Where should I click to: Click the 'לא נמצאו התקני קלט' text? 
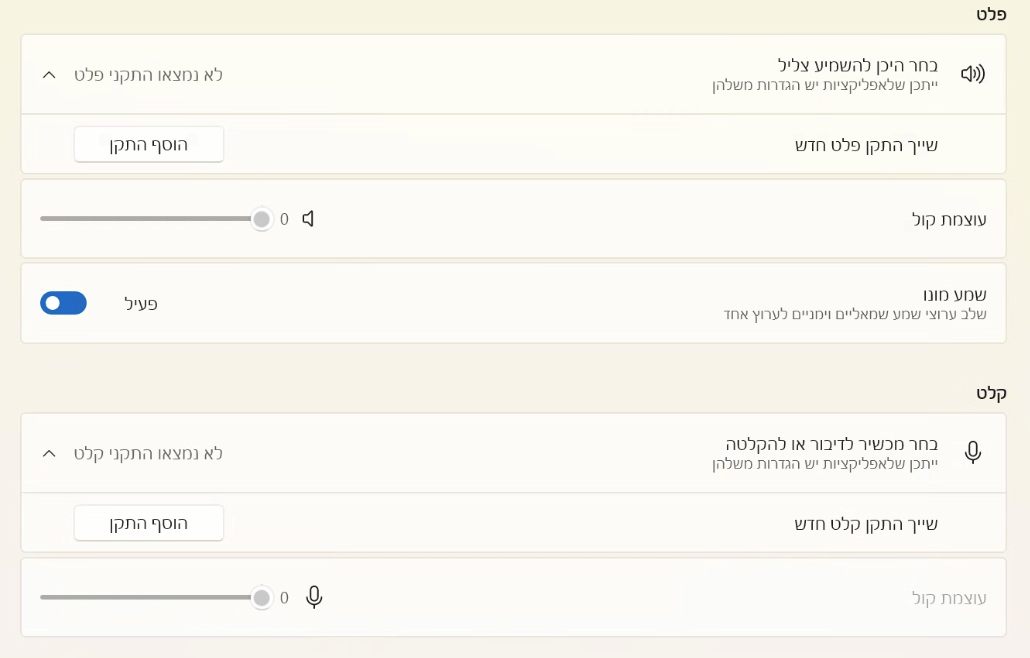[148, 453]
